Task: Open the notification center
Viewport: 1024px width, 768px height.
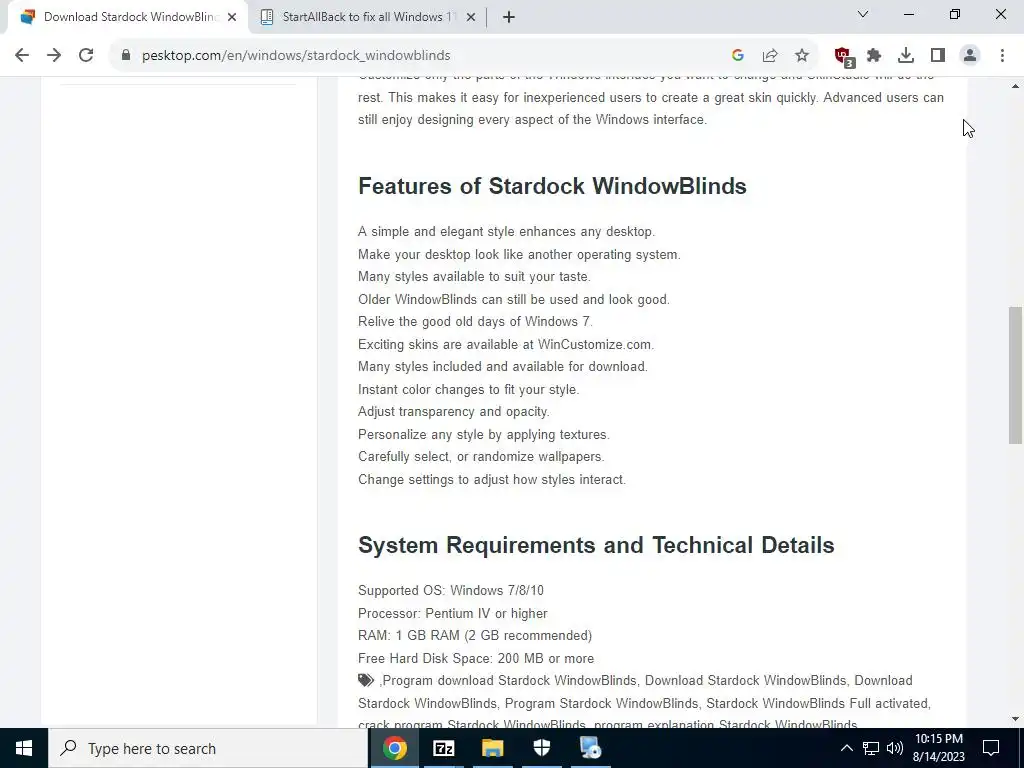Action: (x=991, y=748)
